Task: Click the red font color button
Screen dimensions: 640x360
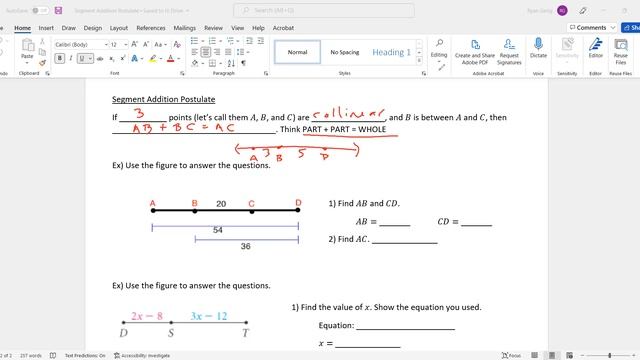Action: [171, 59]
